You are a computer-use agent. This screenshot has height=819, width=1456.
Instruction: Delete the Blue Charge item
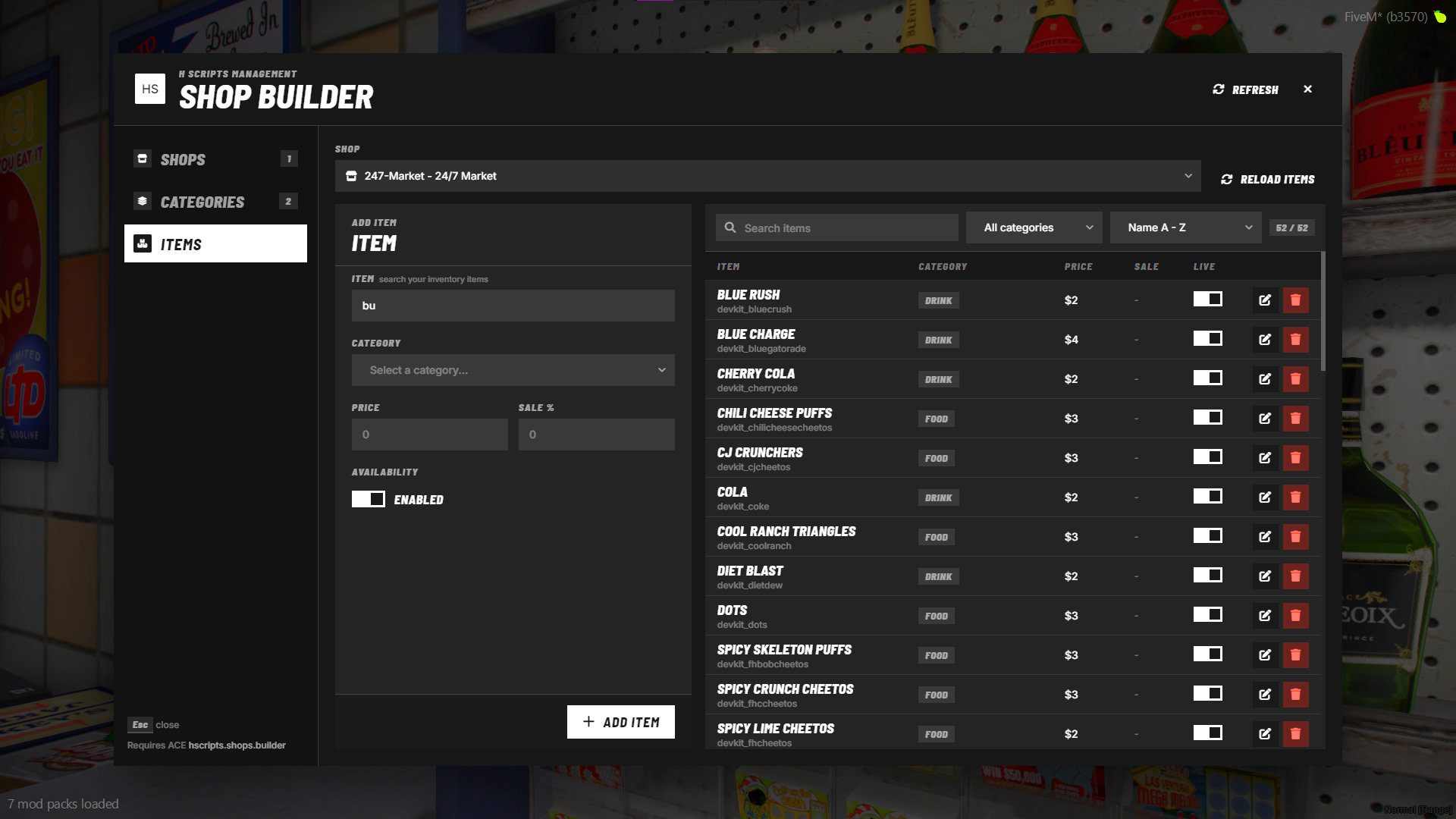(x=1295, y=340)
